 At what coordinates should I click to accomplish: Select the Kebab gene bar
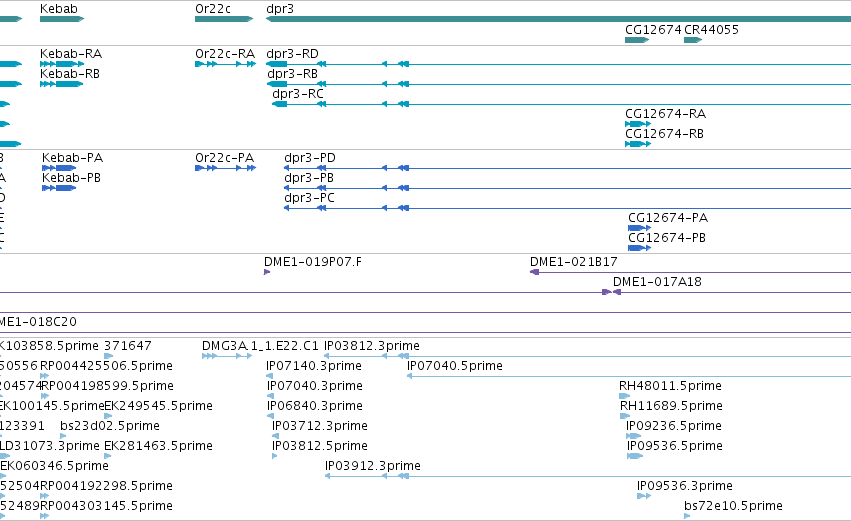pyautogui.click(x=62, y=19)
